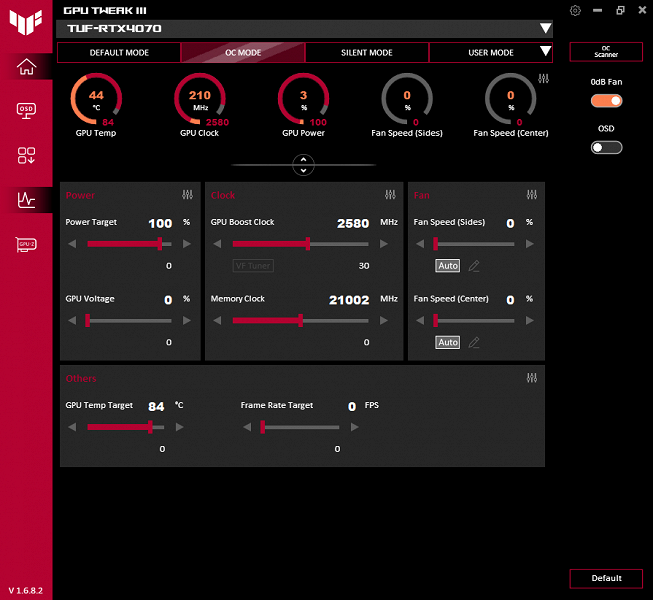This screenshot has height=600, width=653.
Task: Click the Memory Clock value 21002
Action: point(349,300)
